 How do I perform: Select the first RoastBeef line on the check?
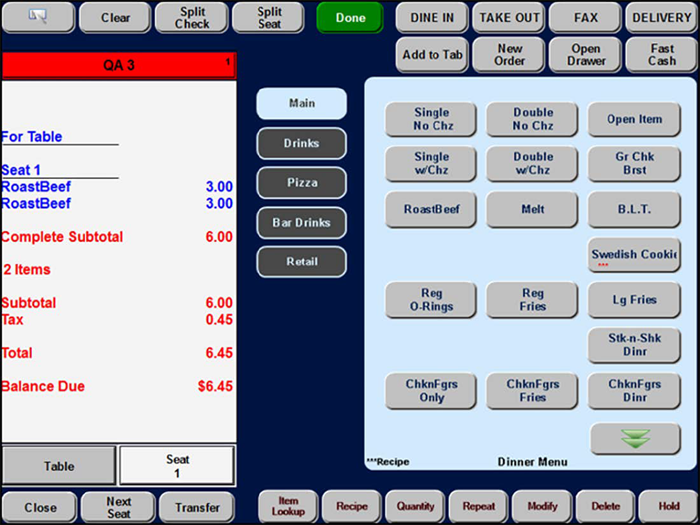pos(117,187)
